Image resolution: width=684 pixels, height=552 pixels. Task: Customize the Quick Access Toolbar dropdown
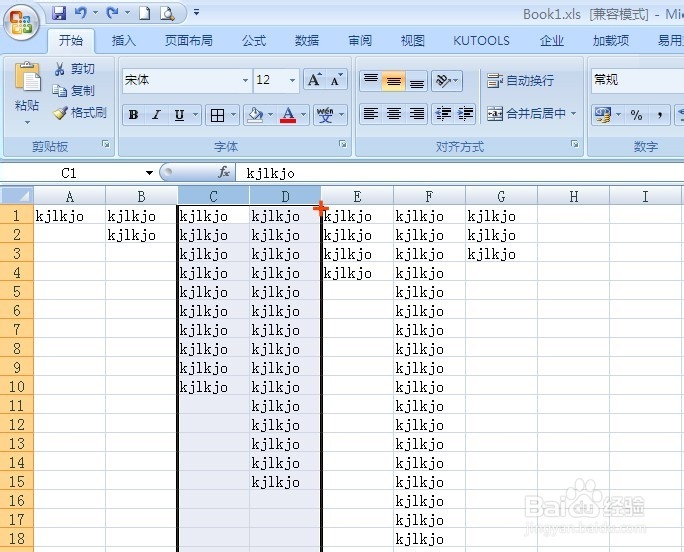point(196,13)
